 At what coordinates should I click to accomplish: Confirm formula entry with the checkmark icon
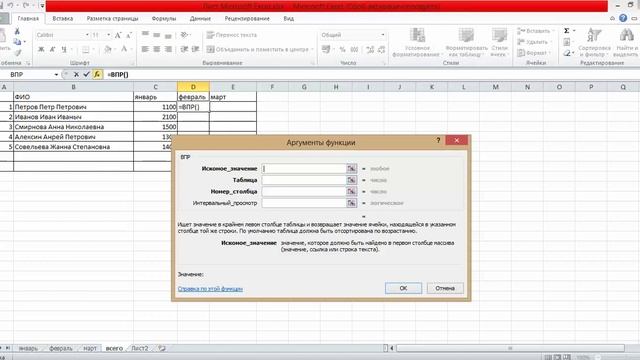pos(86,75)
